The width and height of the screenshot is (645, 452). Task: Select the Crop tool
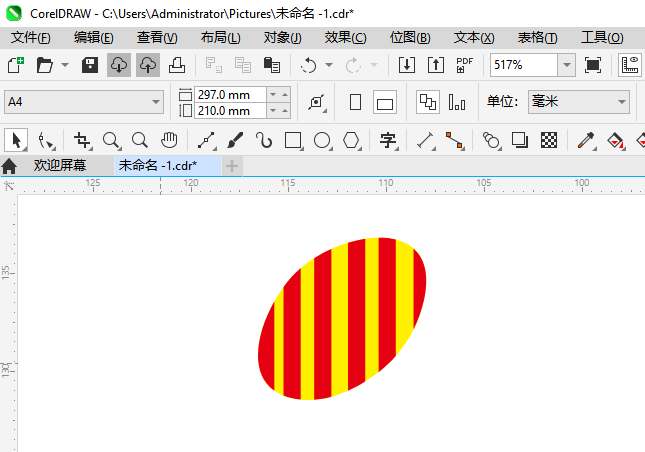click(82, 141)
